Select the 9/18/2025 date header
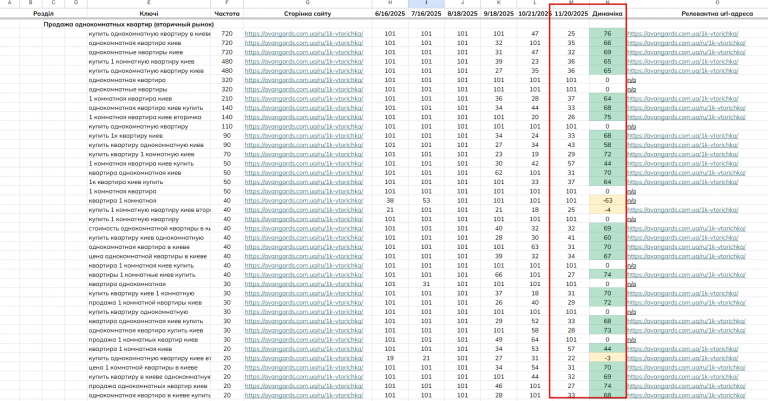The image size is (768, 401). point(499,14)
